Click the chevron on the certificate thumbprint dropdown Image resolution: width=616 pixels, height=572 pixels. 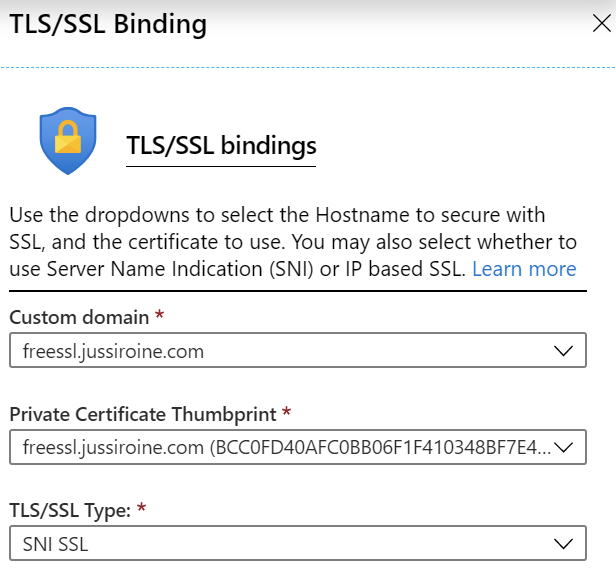(563, 447)
